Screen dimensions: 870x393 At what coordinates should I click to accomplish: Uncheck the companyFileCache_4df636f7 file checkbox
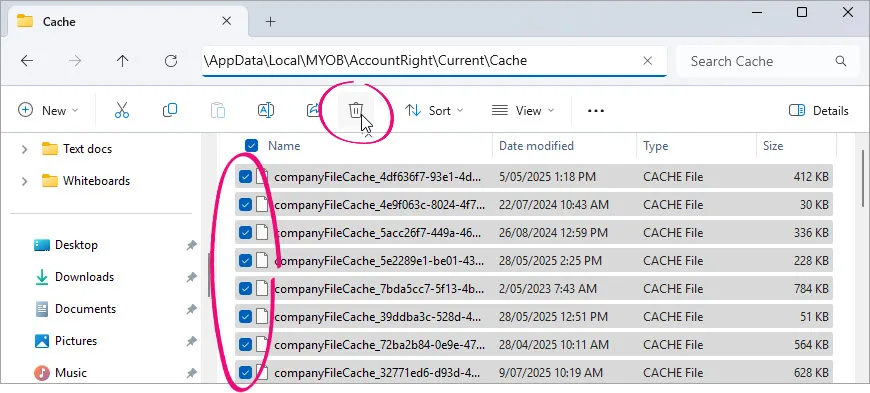click(x=245, y=177)
